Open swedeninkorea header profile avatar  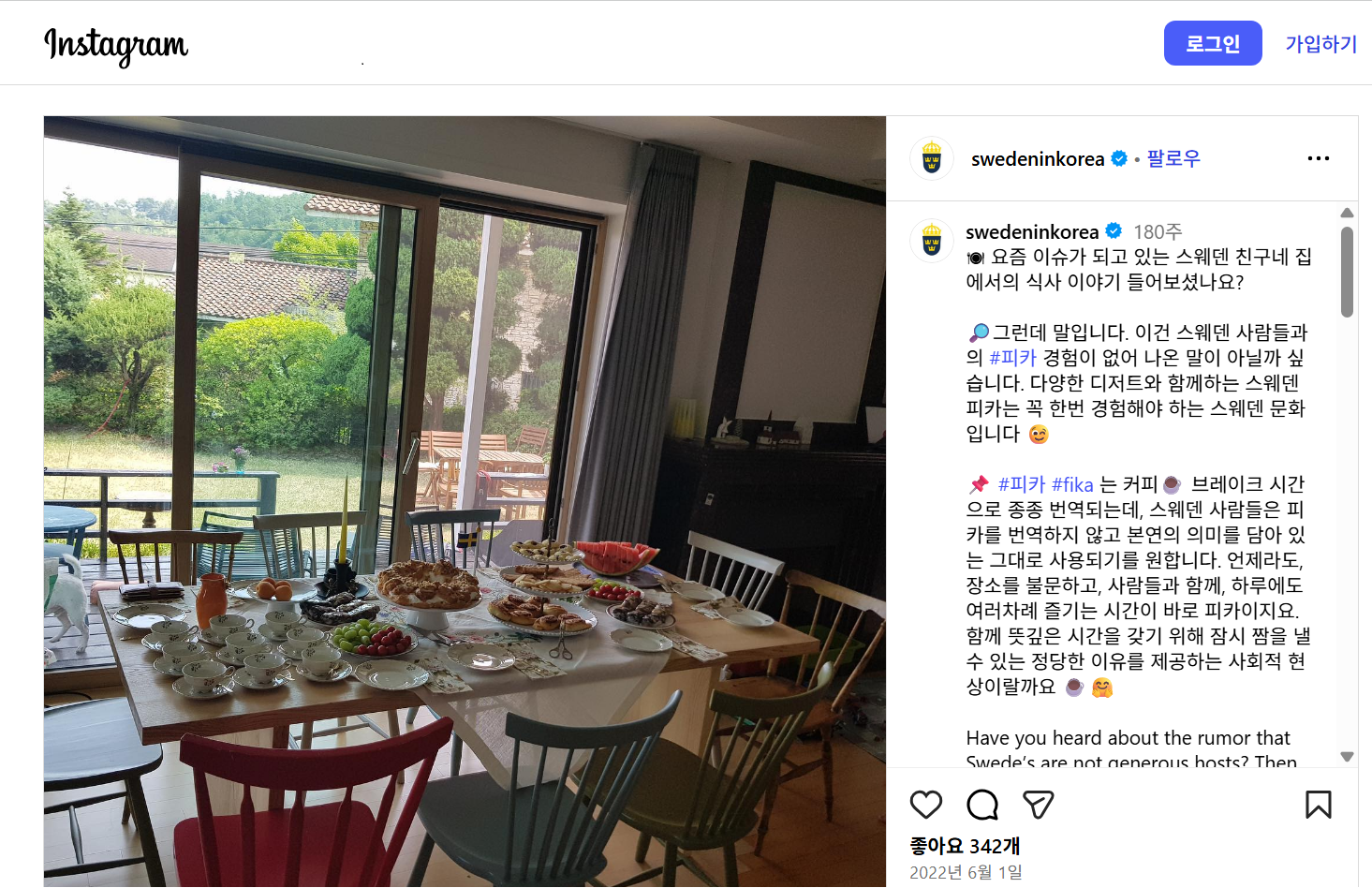click(932, 158)
